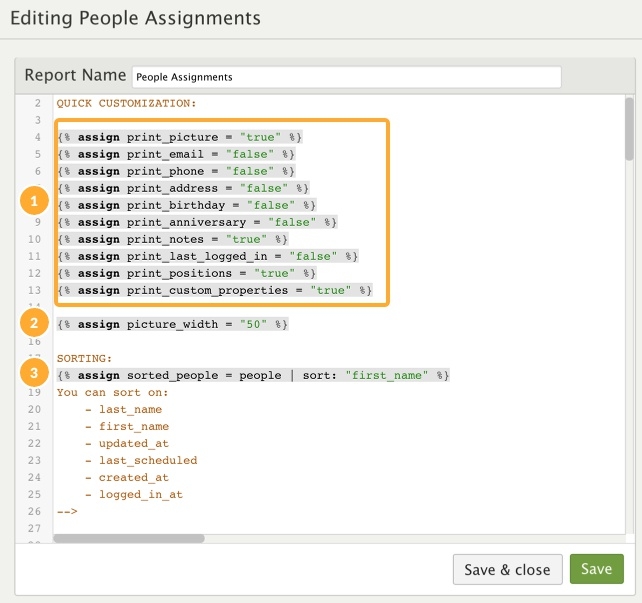Click the Report Name input field
The width and height of the screenshot is (642, 603).
coord(346,77)
